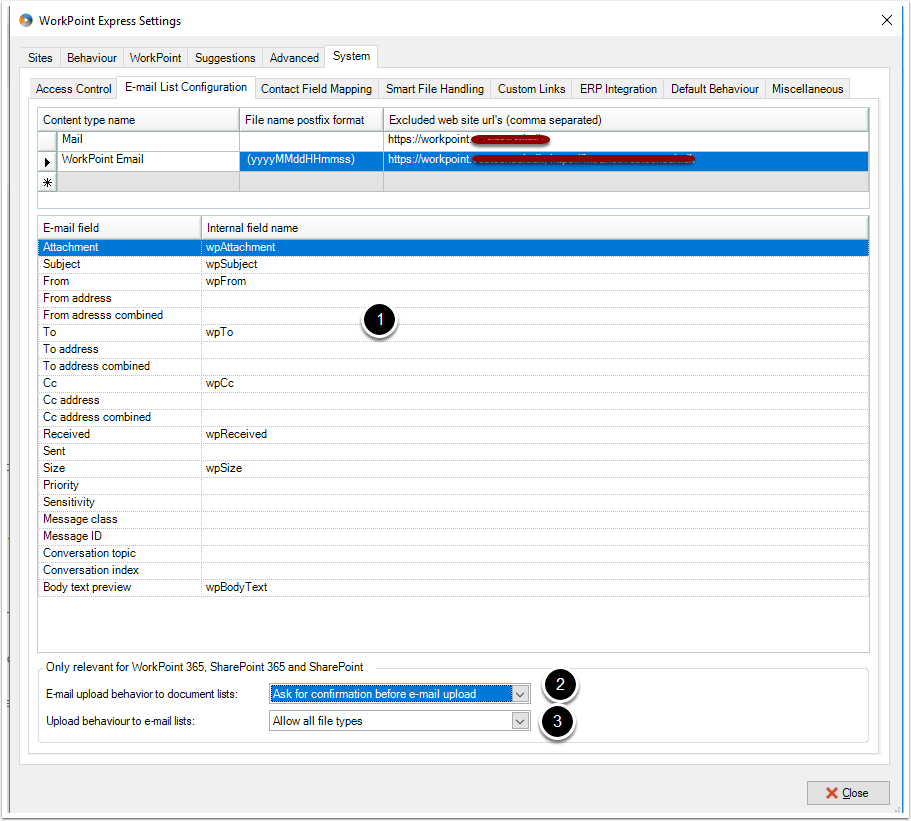The image size is (911, 821).
Task: Click the Mail row excluded url cell
Action: tap(626, 141)
